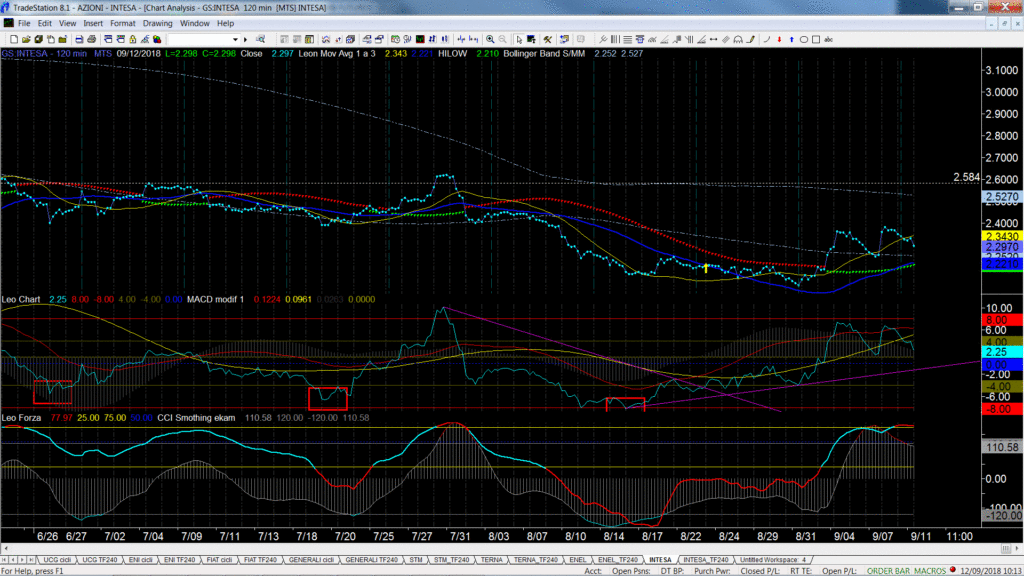
Task: Click the green-screen chart window icon
Action: [x=420, y=40]
